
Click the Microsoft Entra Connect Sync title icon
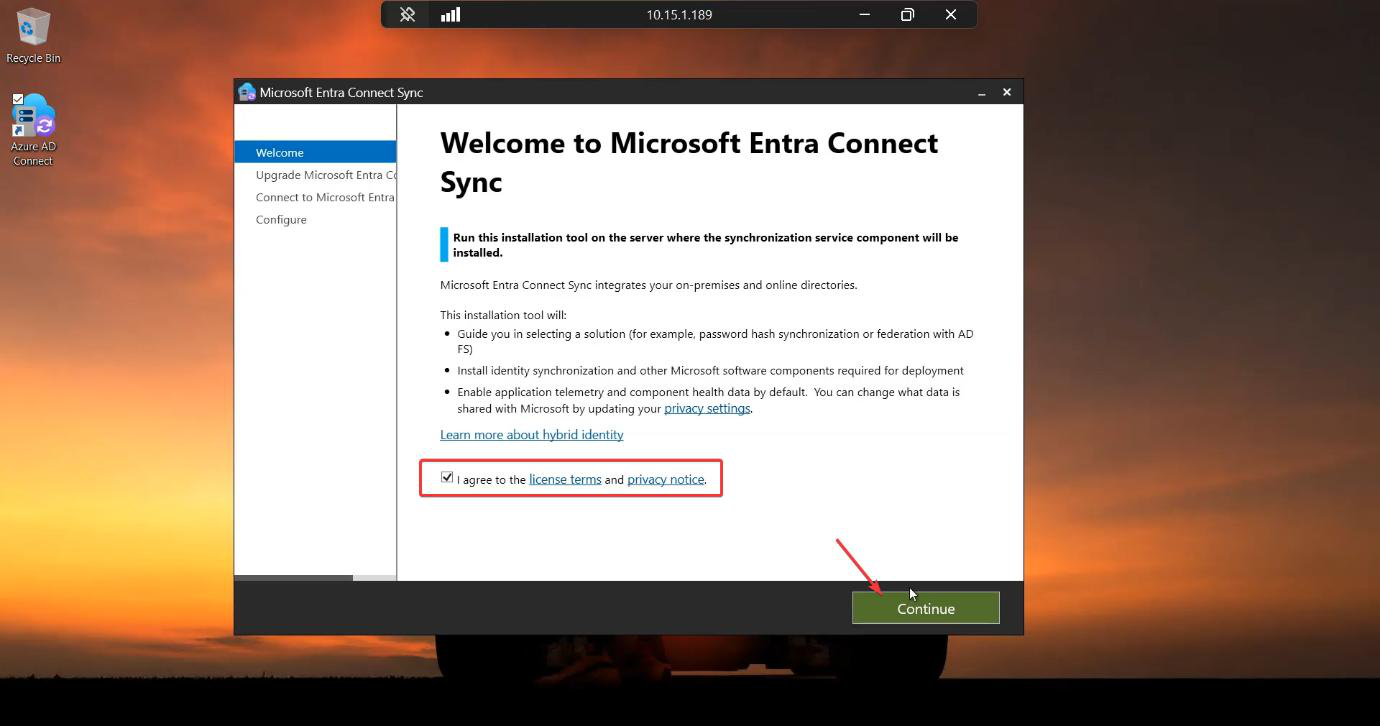click(247, 92)
